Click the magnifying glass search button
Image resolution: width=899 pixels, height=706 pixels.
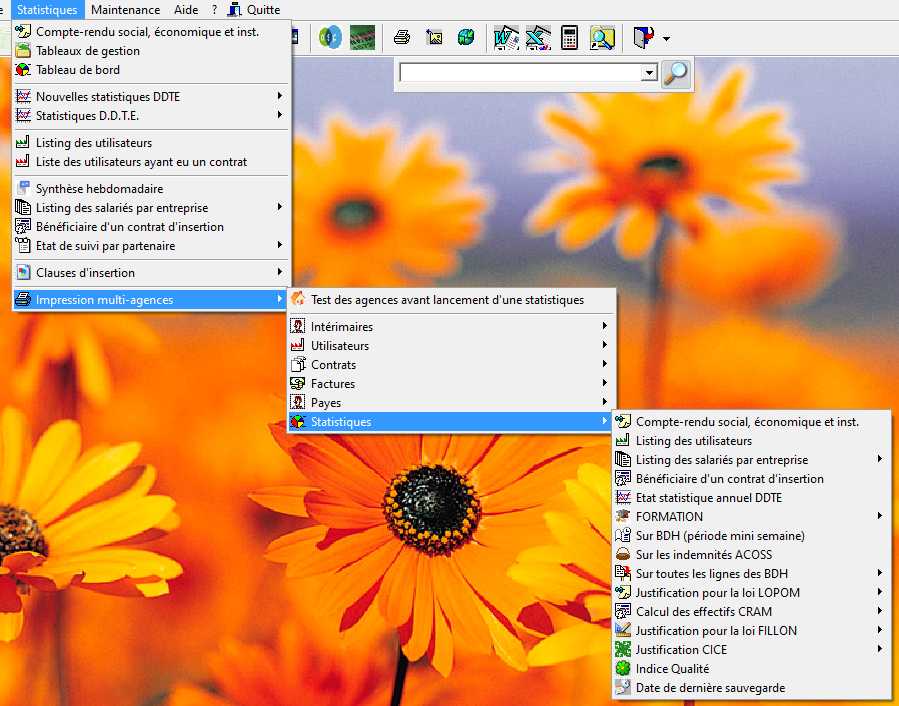click(x=676, y=73)
